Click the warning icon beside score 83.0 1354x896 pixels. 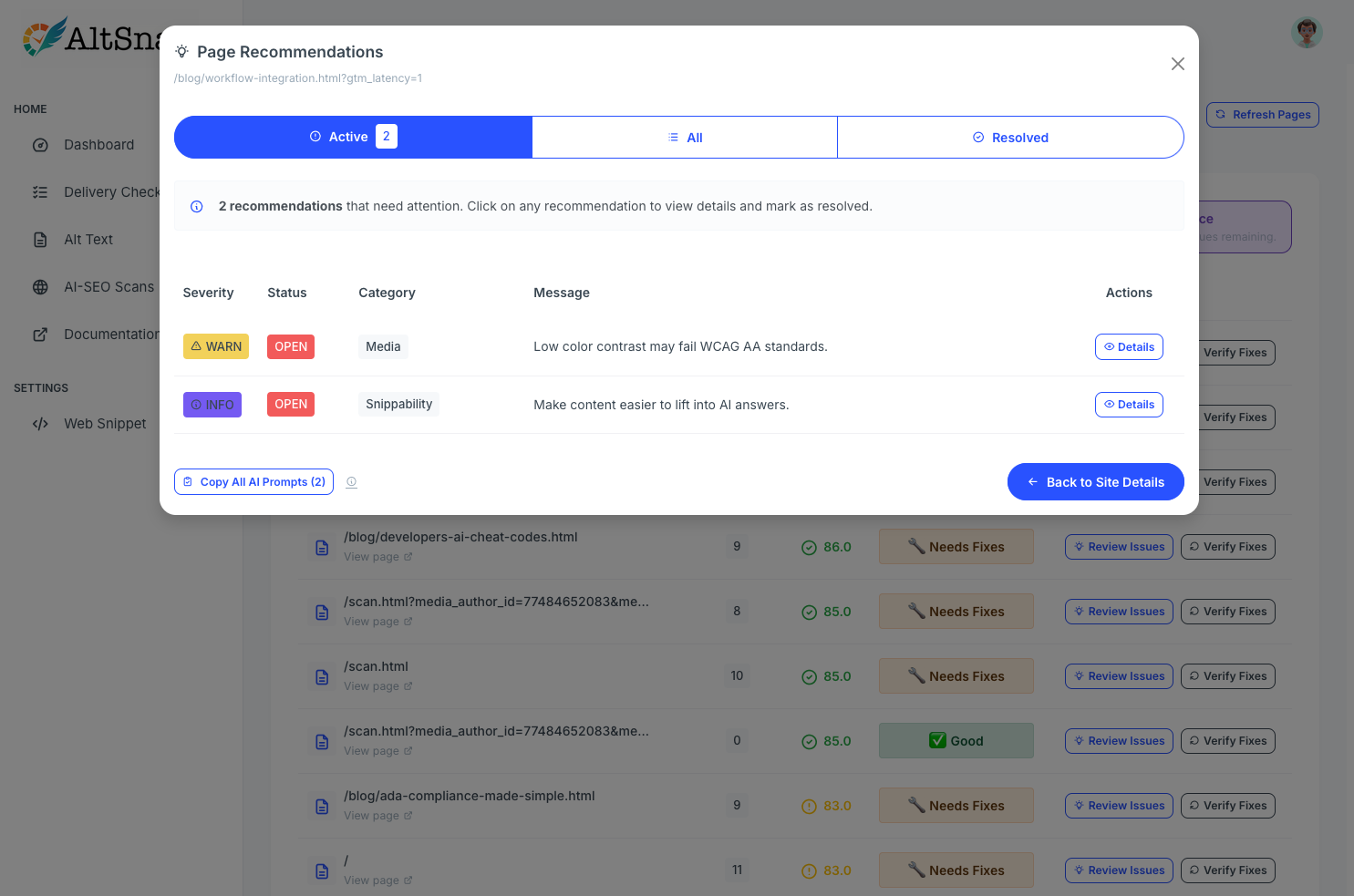[x=809, y=805]
